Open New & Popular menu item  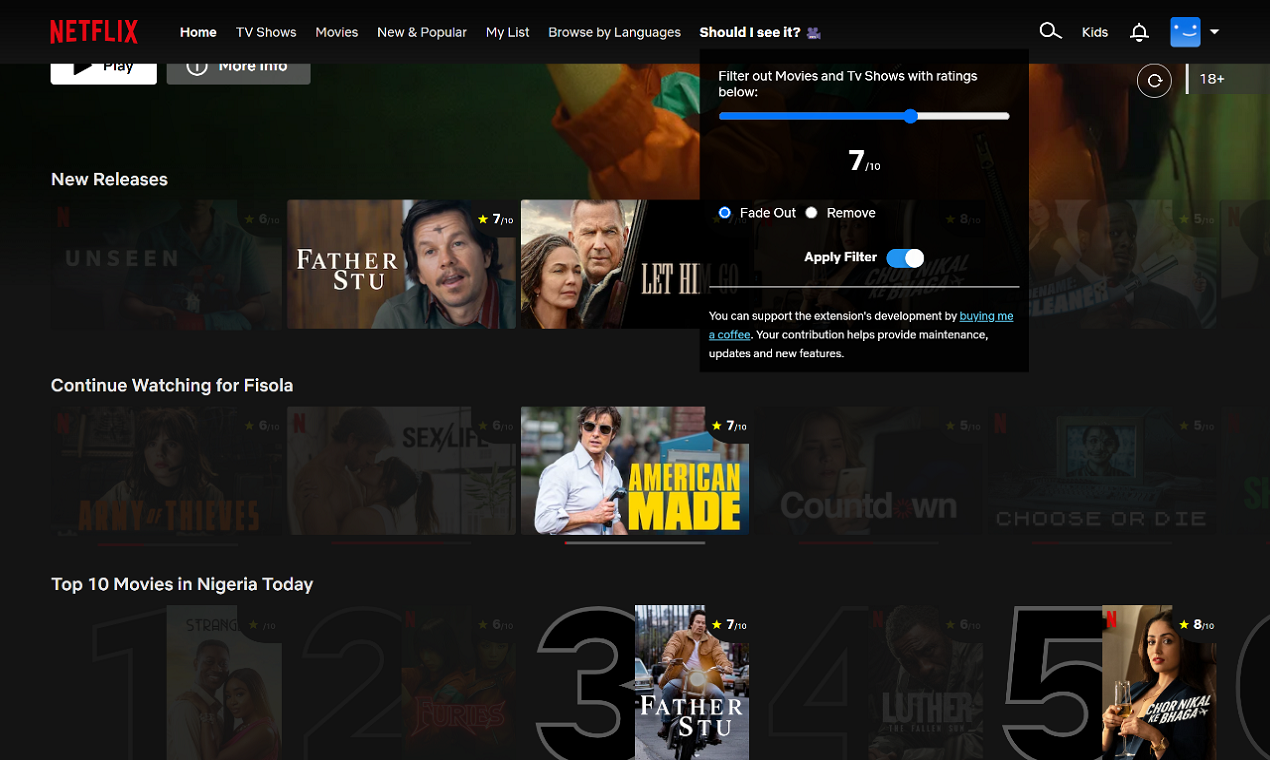point(422,32)
